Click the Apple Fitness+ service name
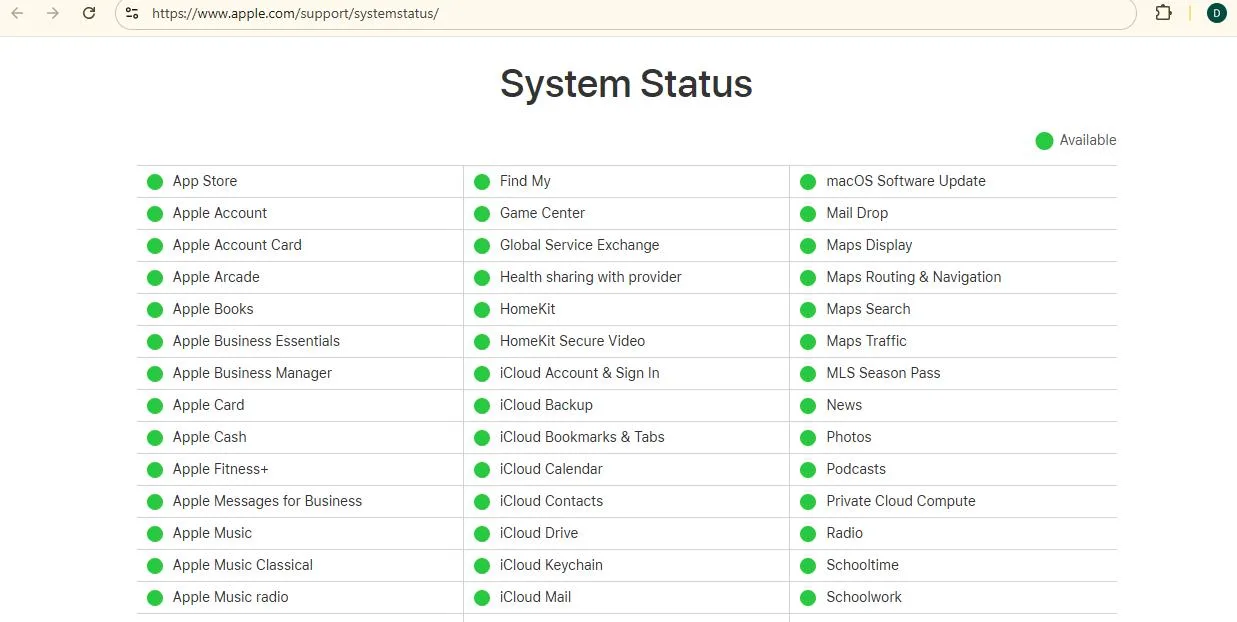The image size is (1237, 622). coord(221,469)
